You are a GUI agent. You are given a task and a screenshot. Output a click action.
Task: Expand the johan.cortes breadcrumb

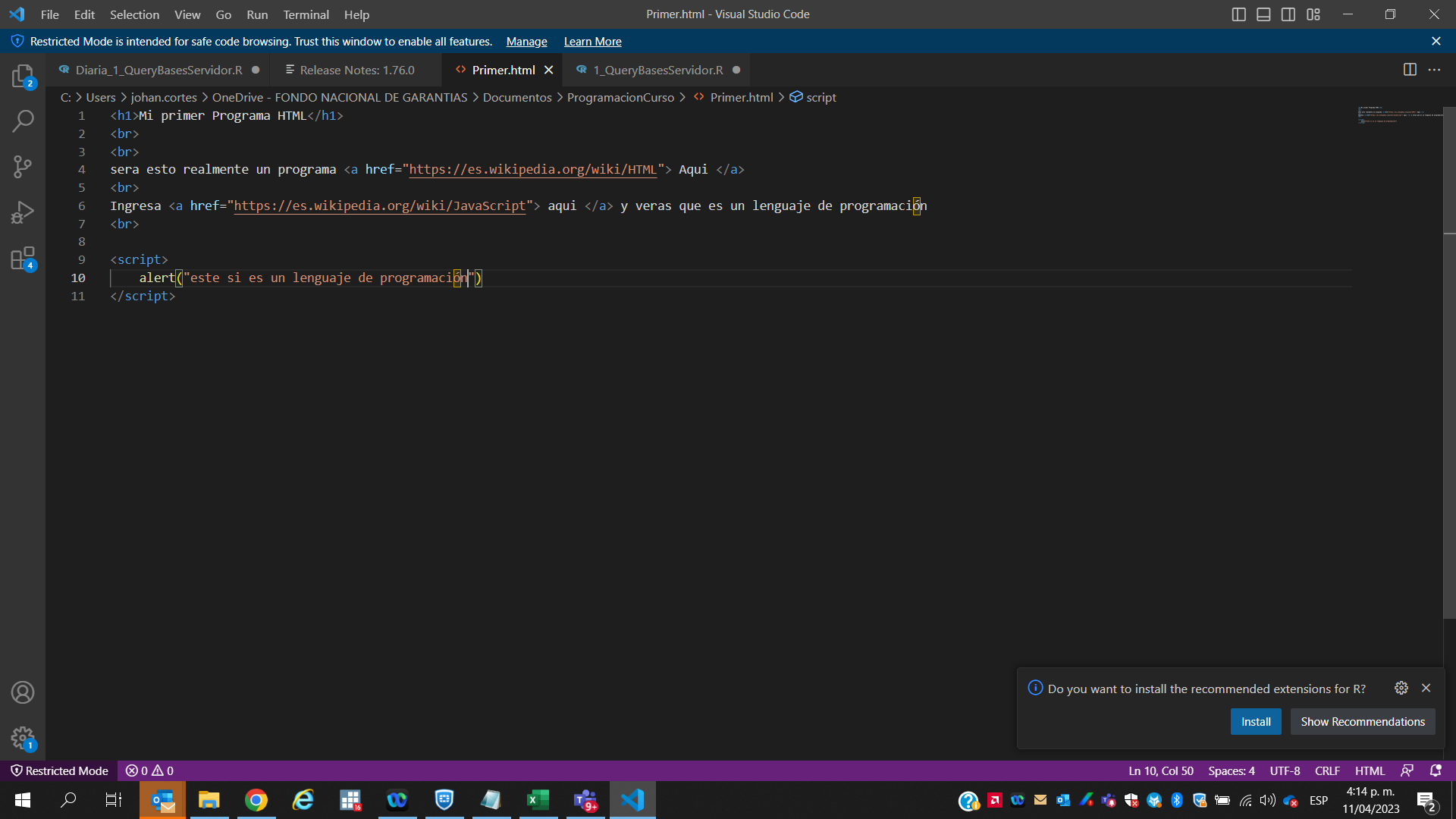point(164,97)
